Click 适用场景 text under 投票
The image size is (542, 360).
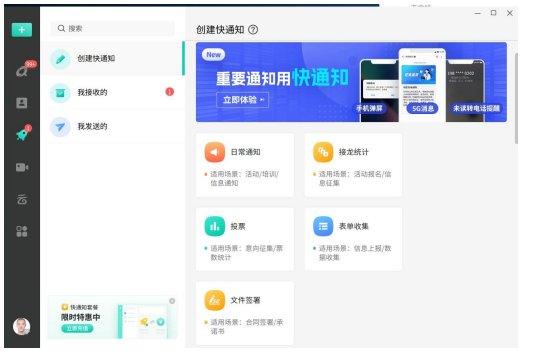[246, 252]
